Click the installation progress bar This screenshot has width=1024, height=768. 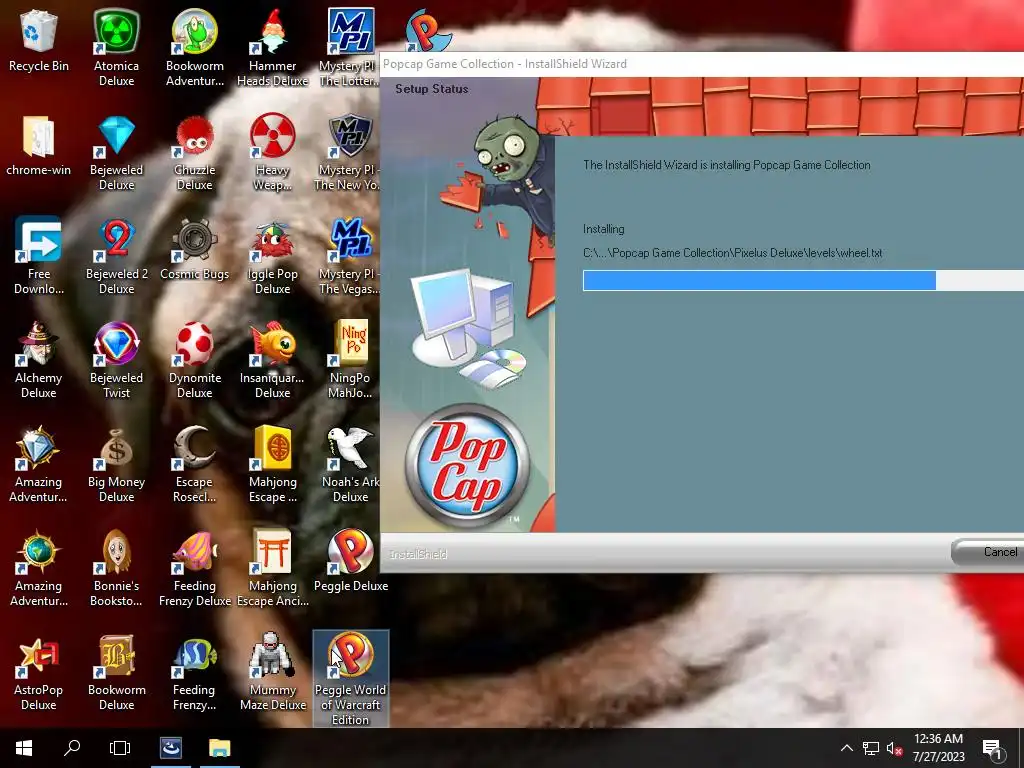coord(803,280)
